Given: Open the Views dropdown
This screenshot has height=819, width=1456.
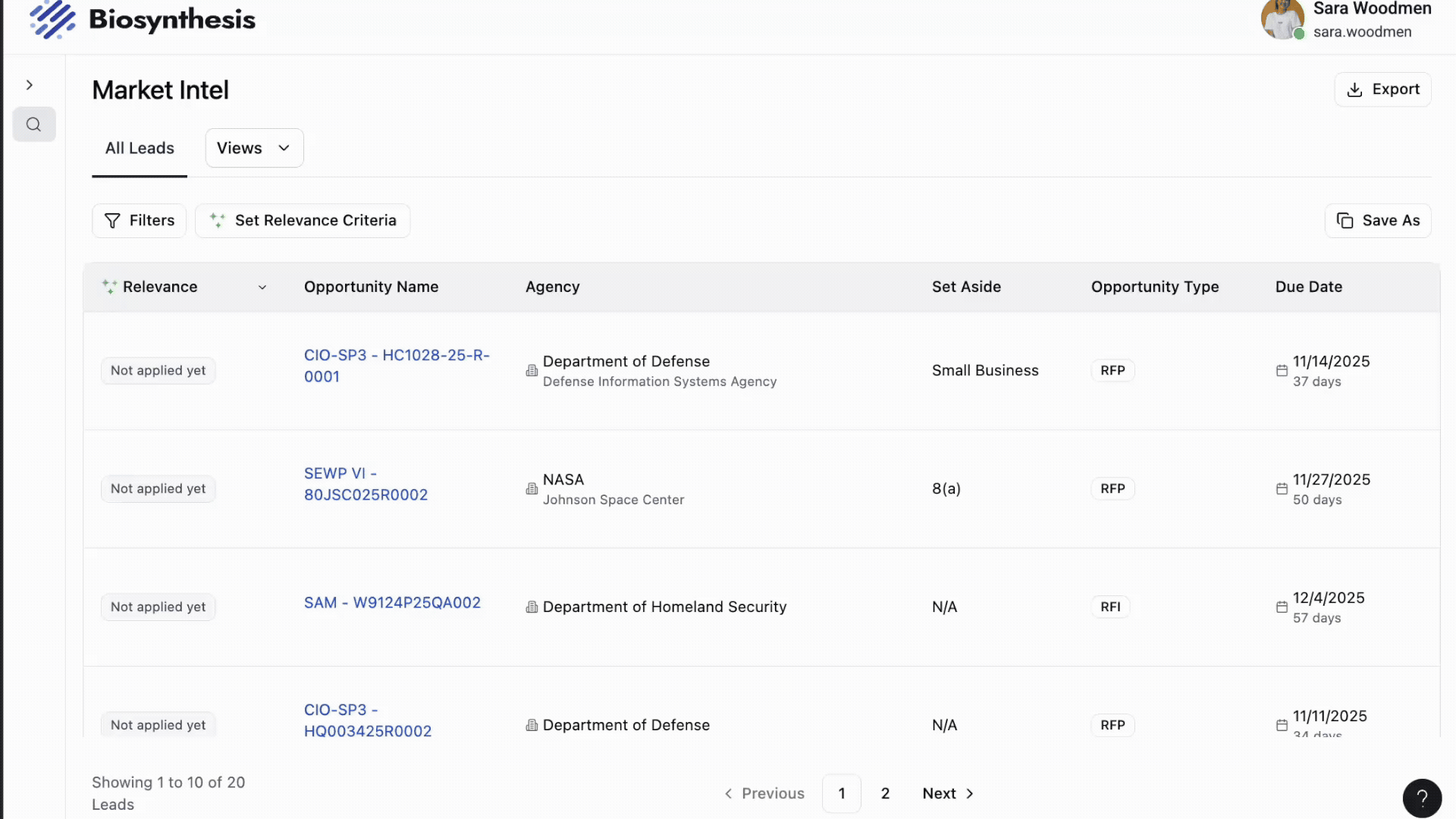Looking at the screenshot, I should tap(253, 148).
